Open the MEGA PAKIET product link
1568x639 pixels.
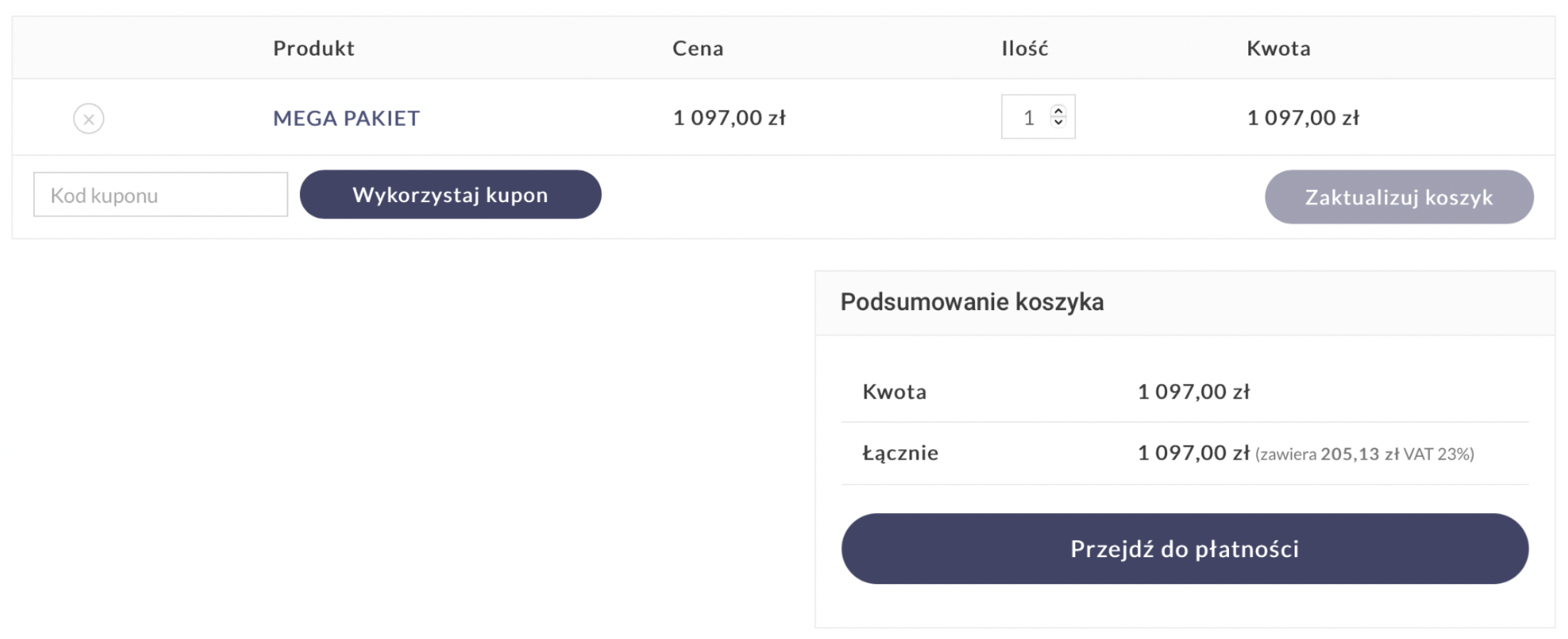pyautogui.click(x=346, y=118)
